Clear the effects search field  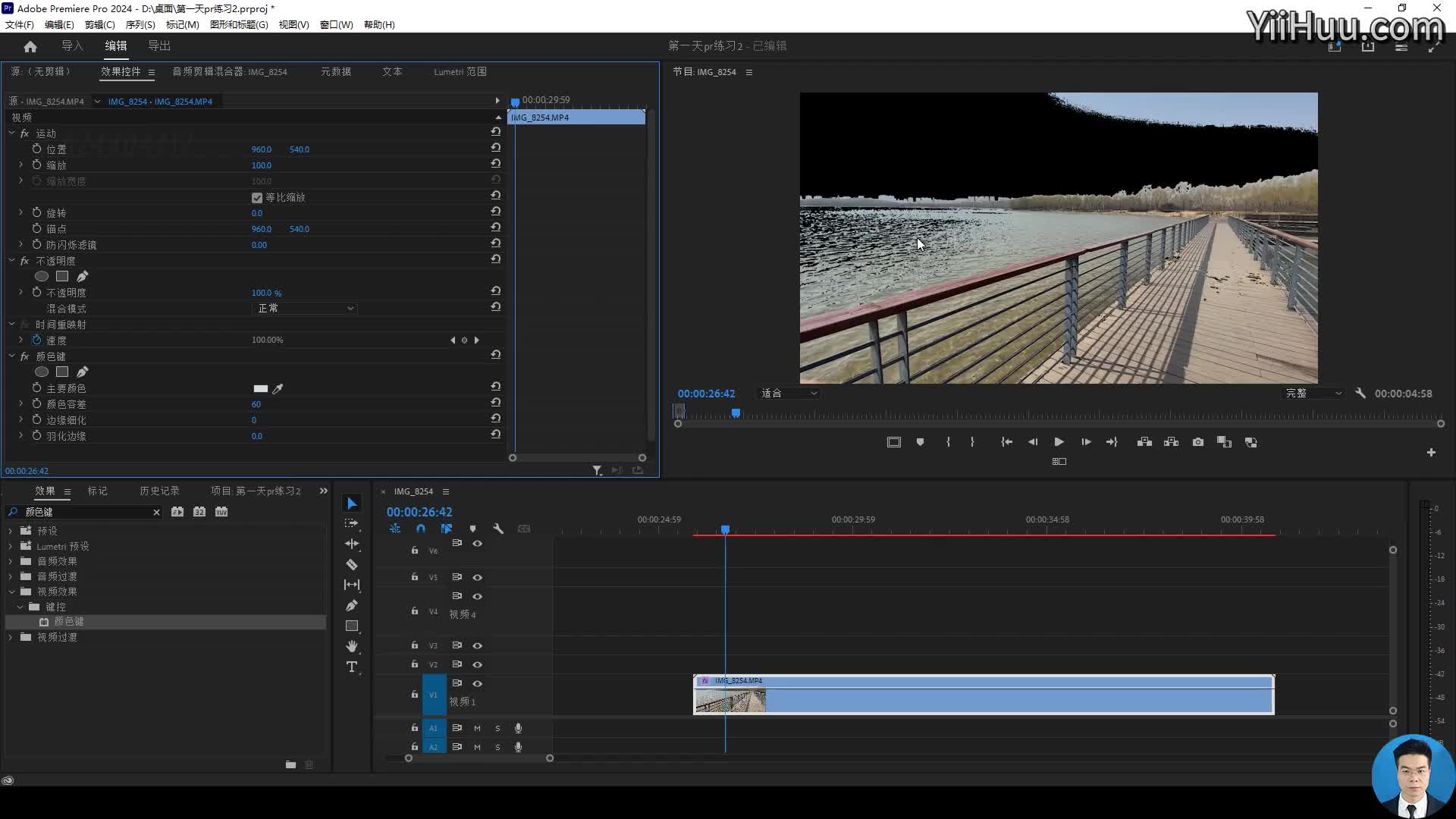point(156,512)
